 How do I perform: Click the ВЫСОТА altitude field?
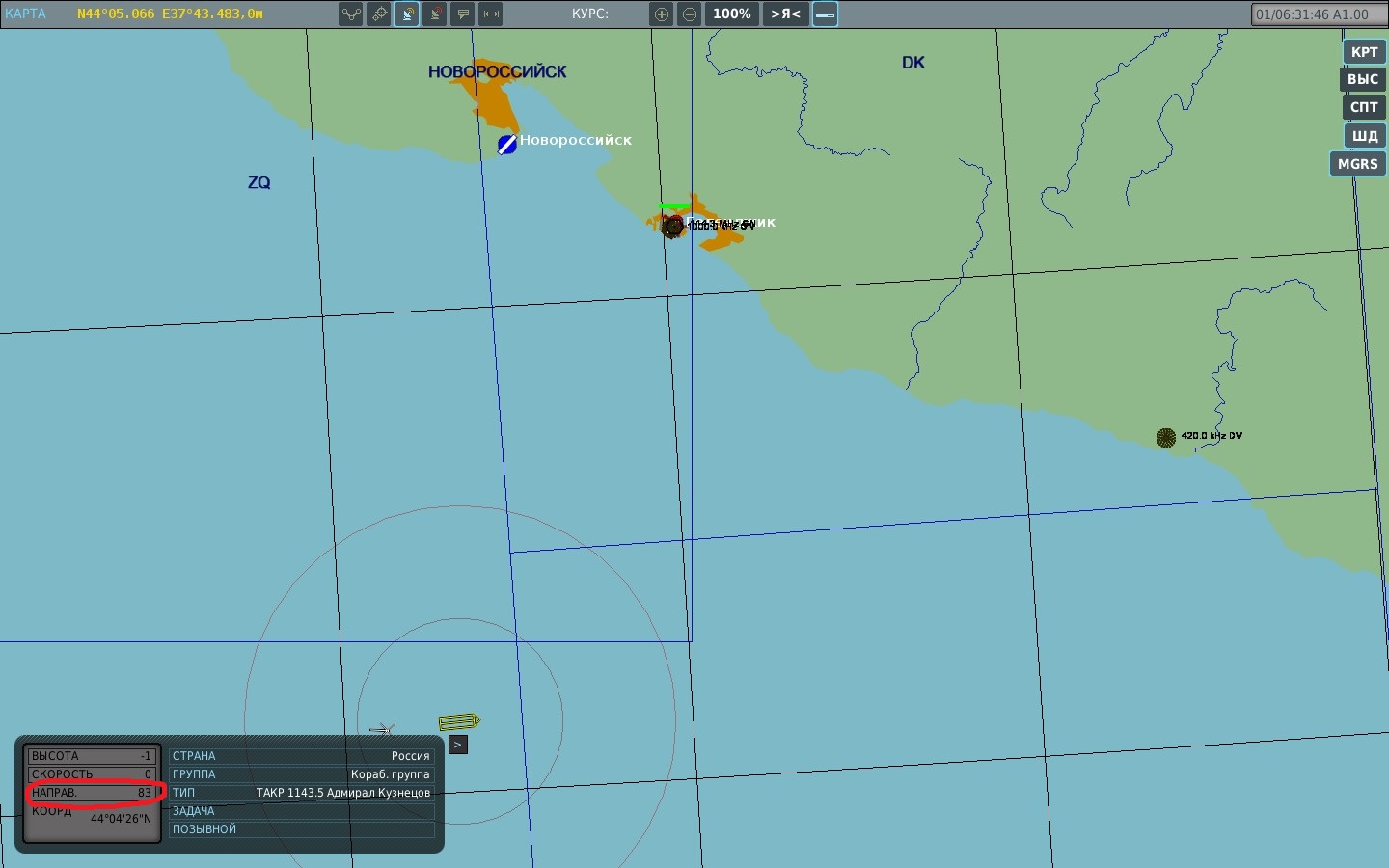tap(92, 756)
